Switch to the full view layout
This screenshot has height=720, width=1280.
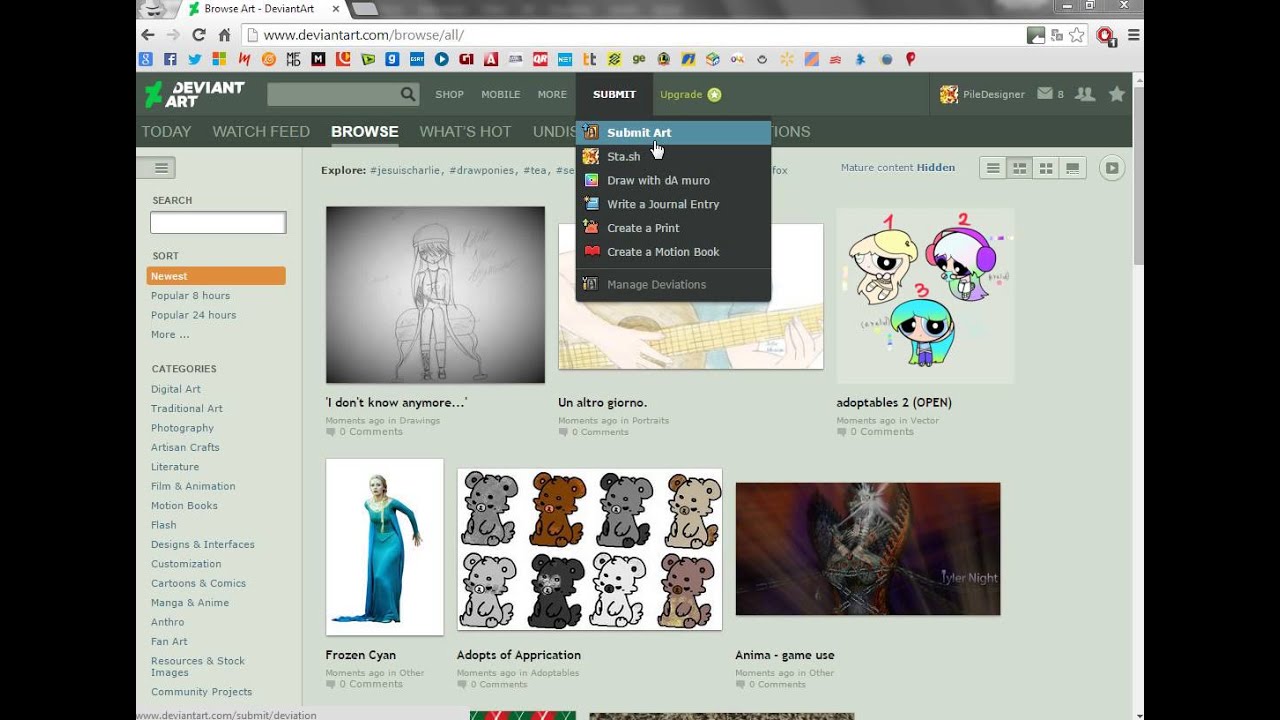(x=1073, y=168)
